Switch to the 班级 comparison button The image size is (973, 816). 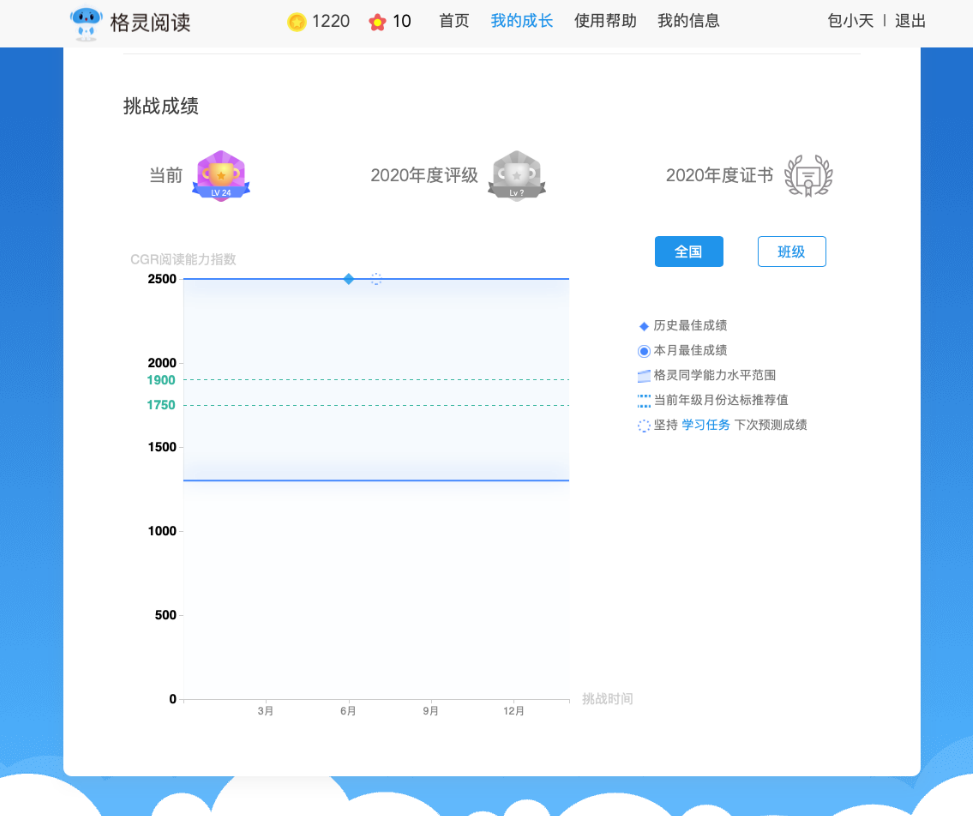792,251
